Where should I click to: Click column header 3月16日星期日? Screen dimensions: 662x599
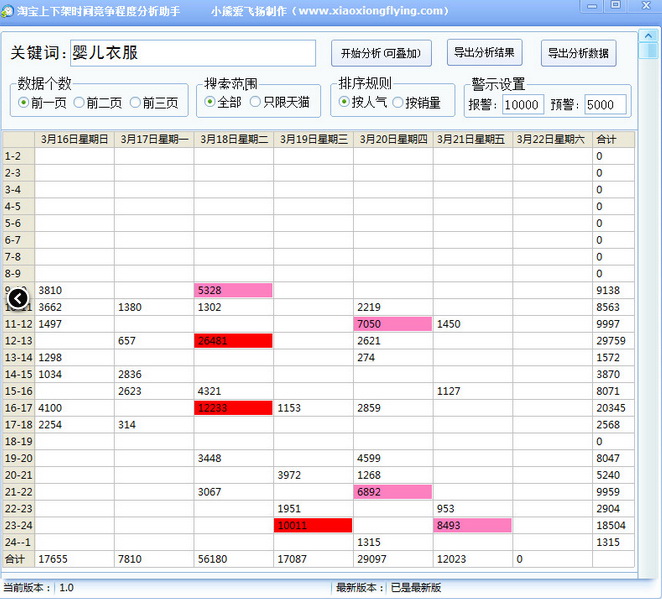[74, 139]
